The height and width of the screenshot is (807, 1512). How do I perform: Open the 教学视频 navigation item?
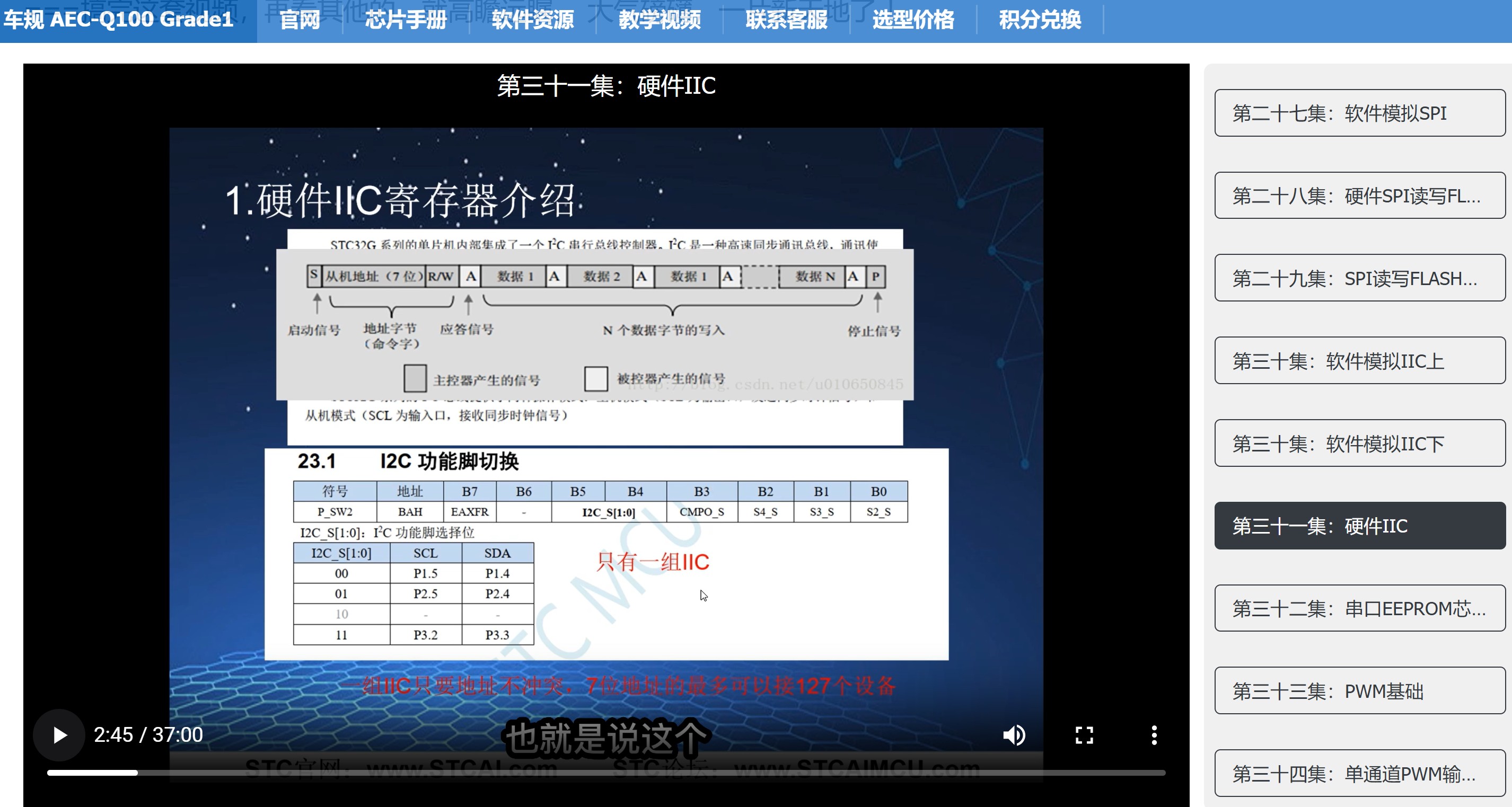tap(659, 20)
